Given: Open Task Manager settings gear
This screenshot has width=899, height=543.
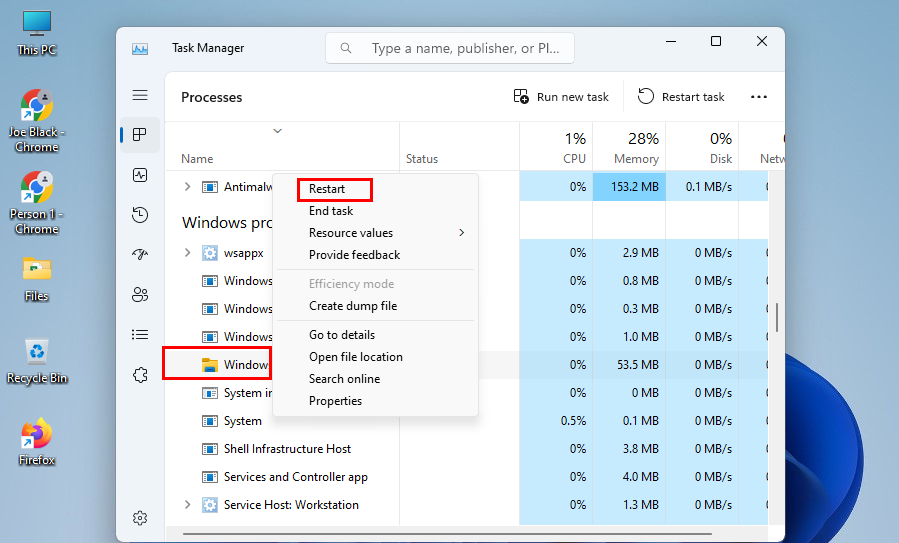Looking at the screenshot, I should pos(140,518).
